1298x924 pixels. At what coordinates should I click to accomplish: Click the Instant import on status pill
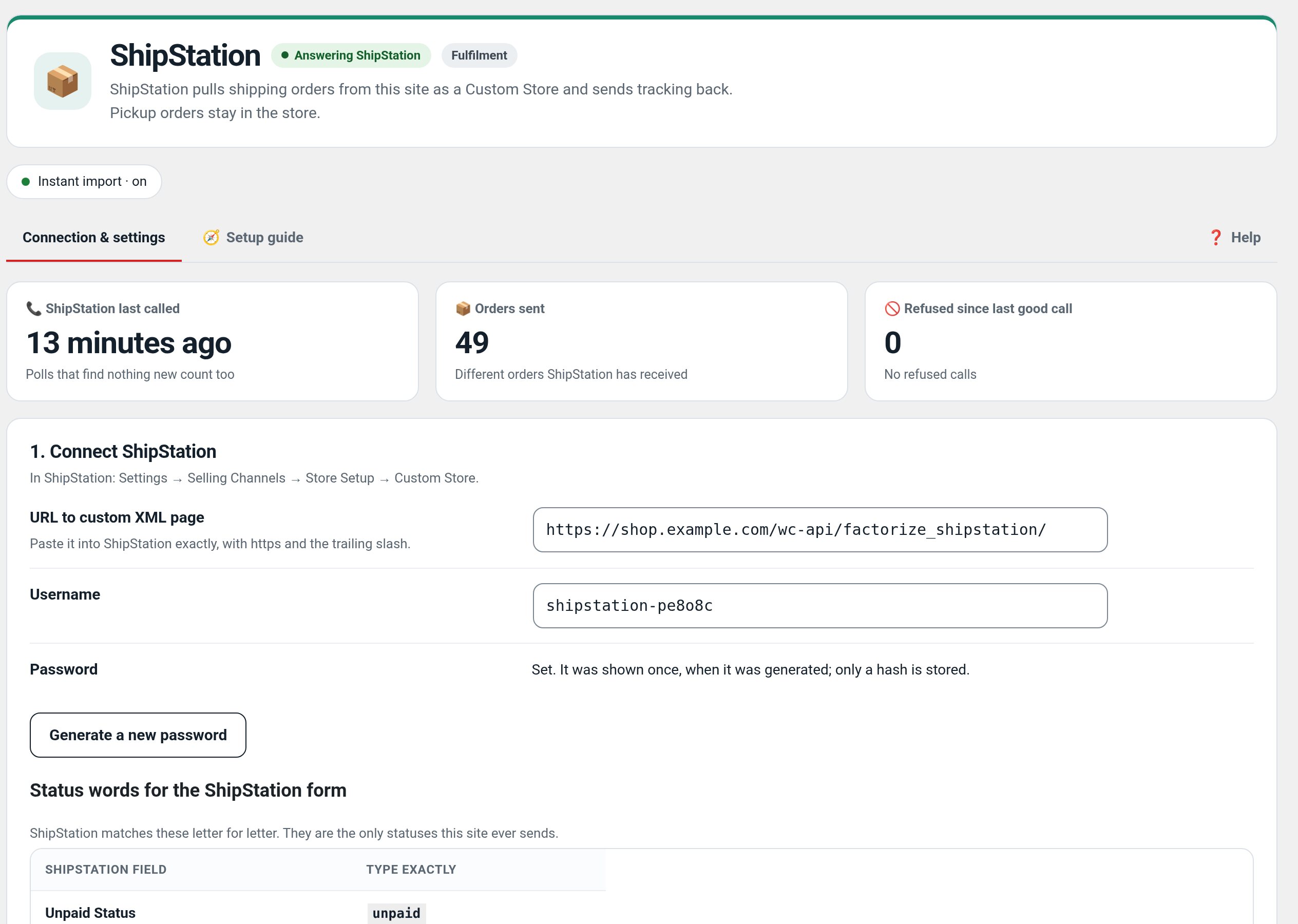coord(84,182)
